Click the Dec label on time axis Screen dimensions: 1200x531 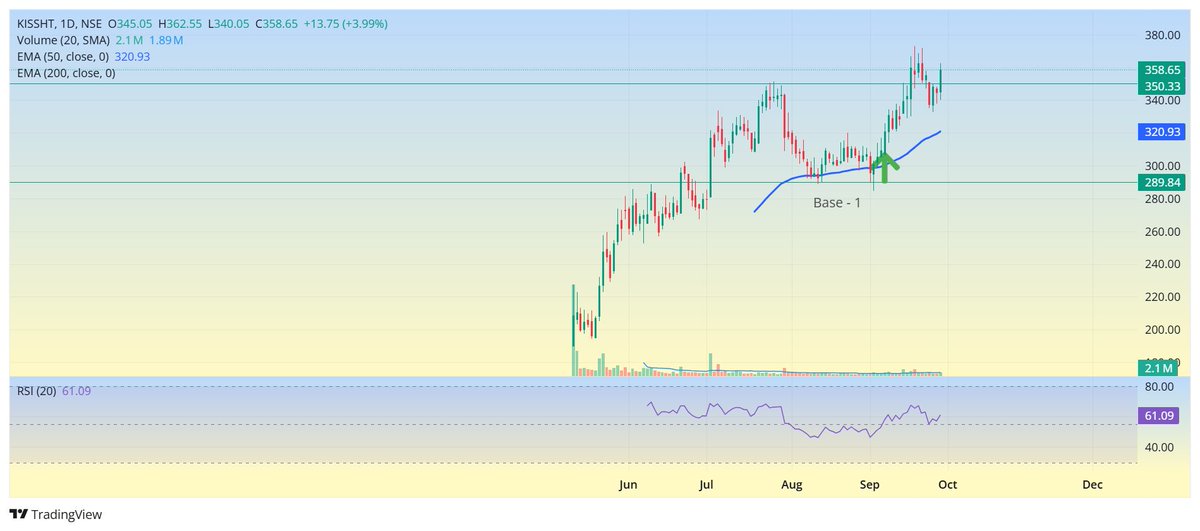(1092, 485)
